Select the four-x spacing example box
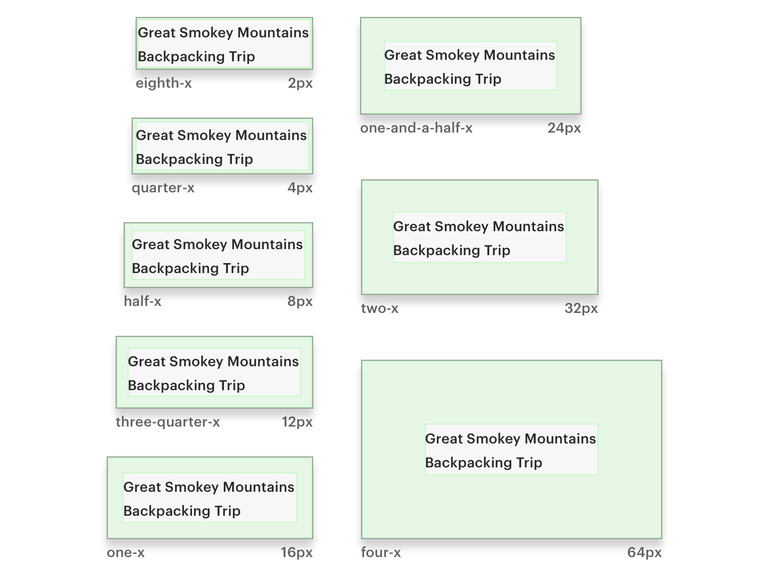Screen dimensions: 768x580 coord(511,450)
